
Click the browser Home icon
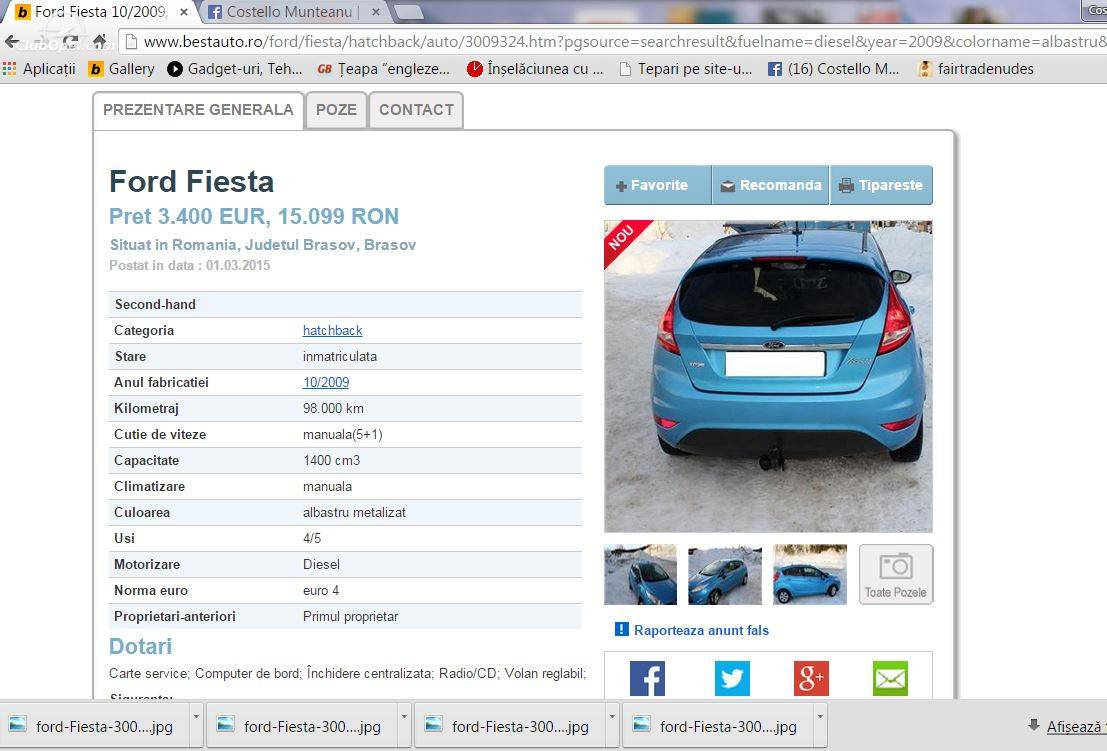pos(100,42)
